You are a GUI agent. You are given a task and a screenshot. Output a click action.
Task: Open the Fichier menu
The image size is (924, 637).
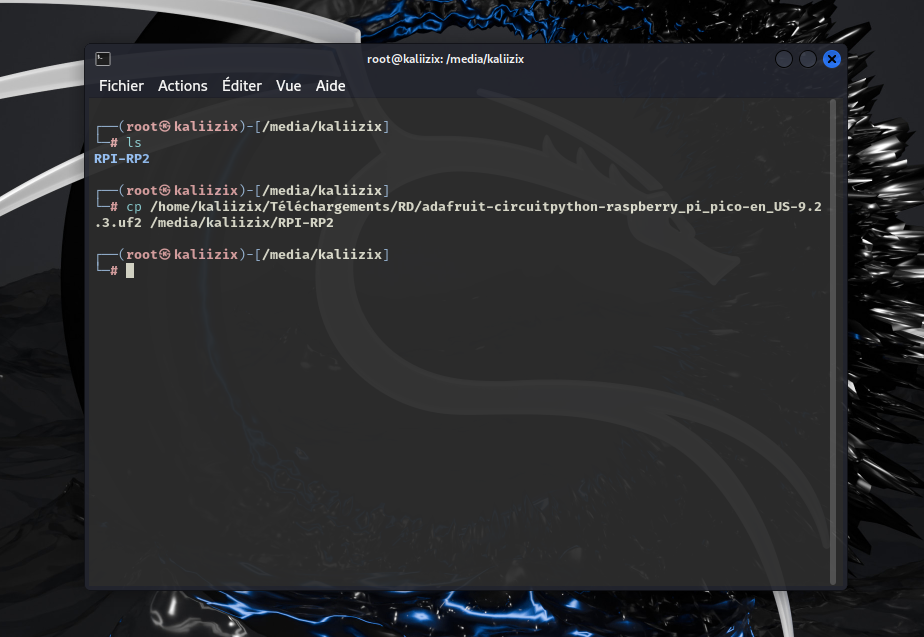[121, 86]
